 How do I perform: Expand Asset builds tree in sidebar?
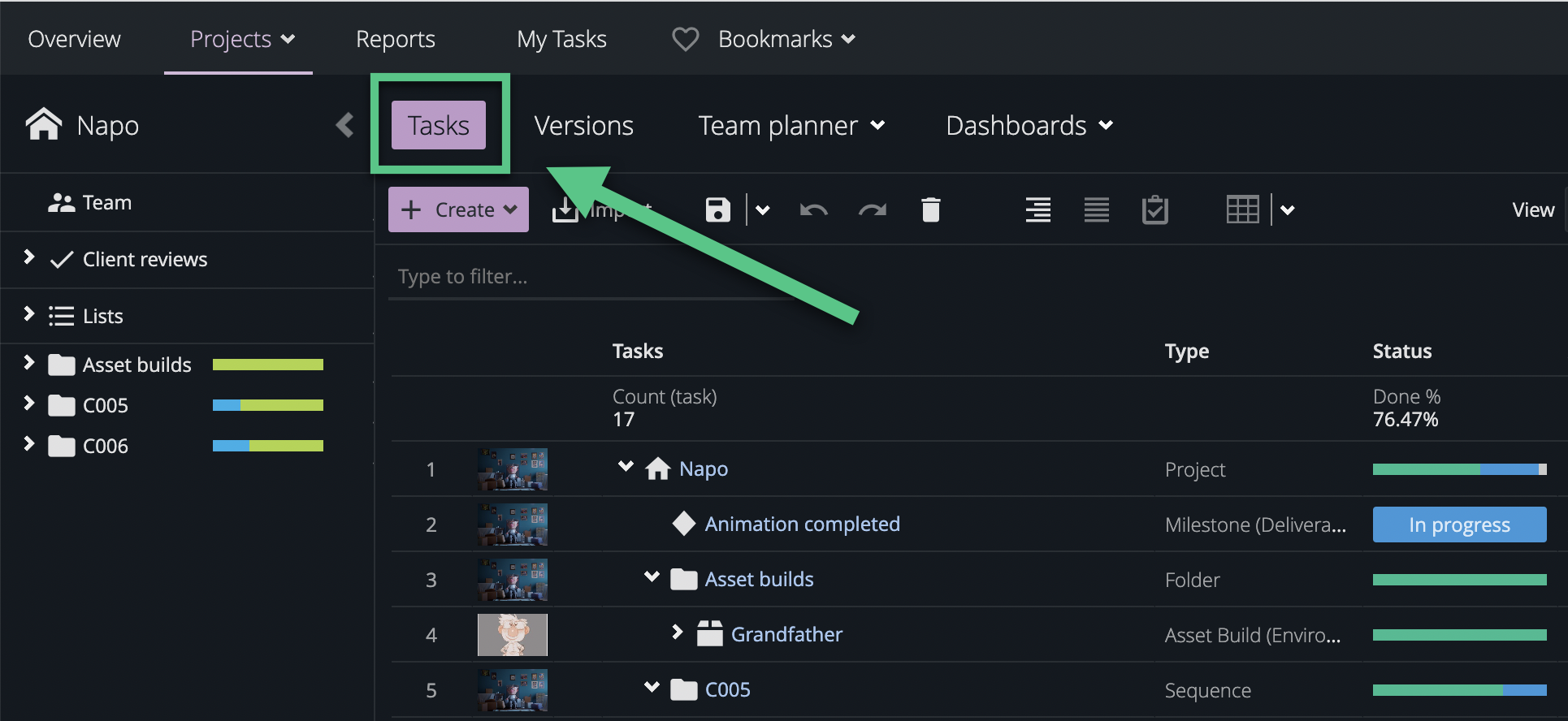(x=29, y=362)
